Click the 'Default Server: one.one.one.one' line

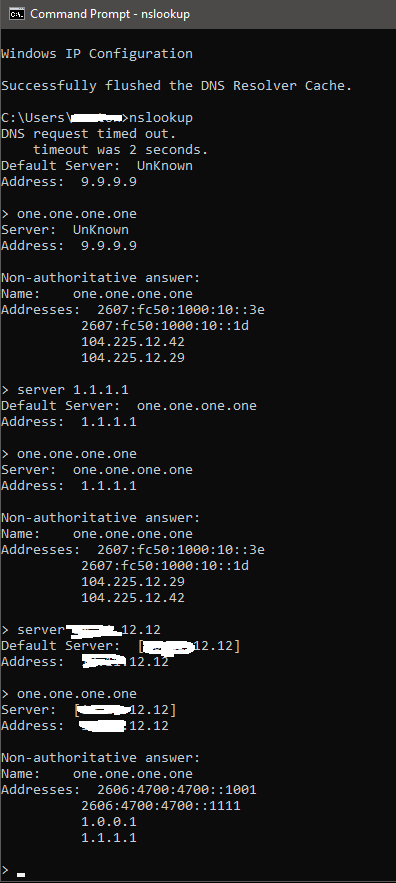pyautogui.click(x=129, y=405)
